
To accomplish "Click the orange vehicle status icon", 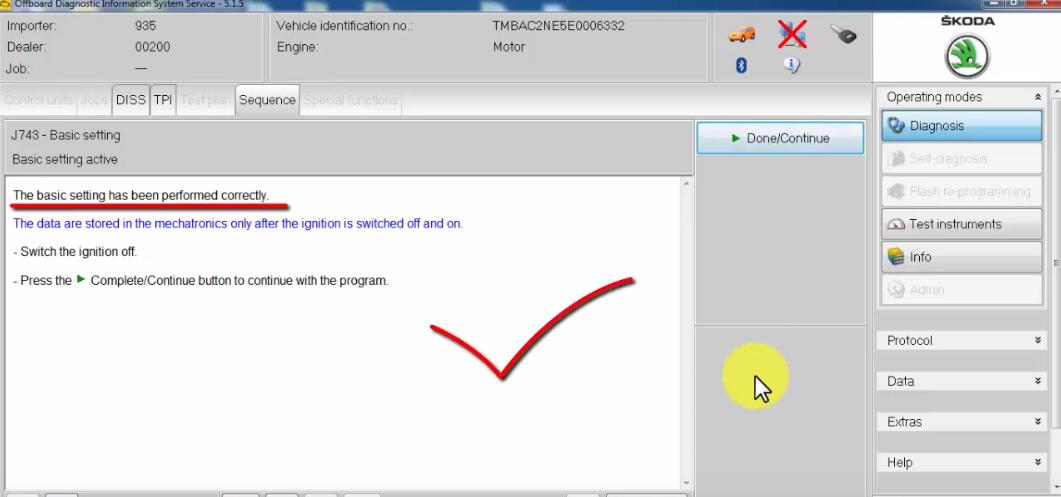I will click(742, 33).
